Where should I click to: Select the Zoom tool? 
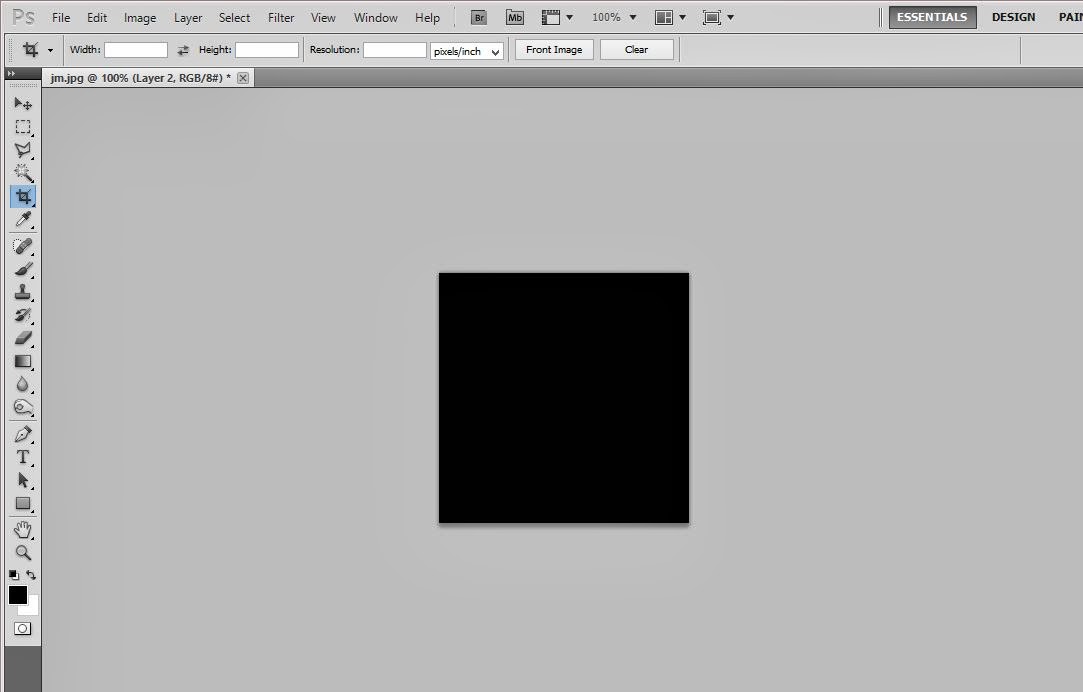[x=23, y=552]
